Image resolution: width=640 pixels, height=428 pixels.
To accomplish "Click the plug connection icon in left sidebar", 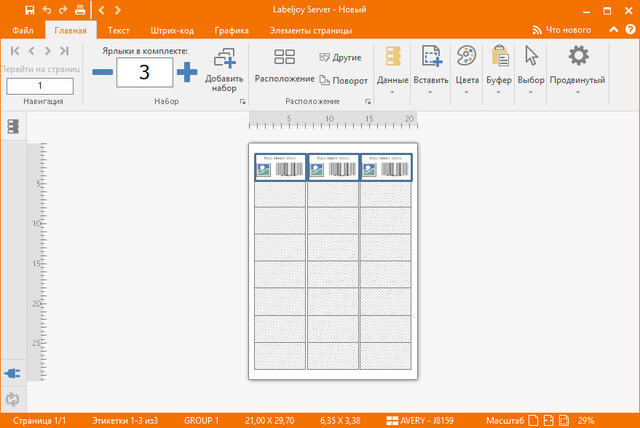I will click(x=12, y=372).
